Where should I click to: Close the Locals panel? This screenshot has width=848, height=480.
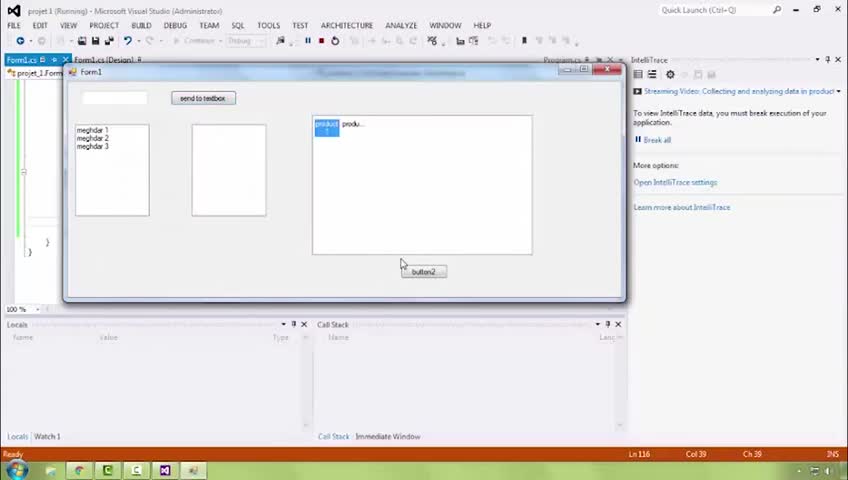[x=304, y=324]
